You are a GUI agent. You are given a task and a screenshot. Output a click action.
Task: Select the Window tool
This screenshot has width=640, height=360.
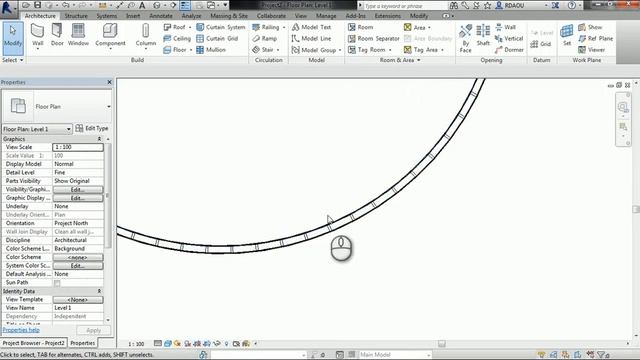pos(78,35)
